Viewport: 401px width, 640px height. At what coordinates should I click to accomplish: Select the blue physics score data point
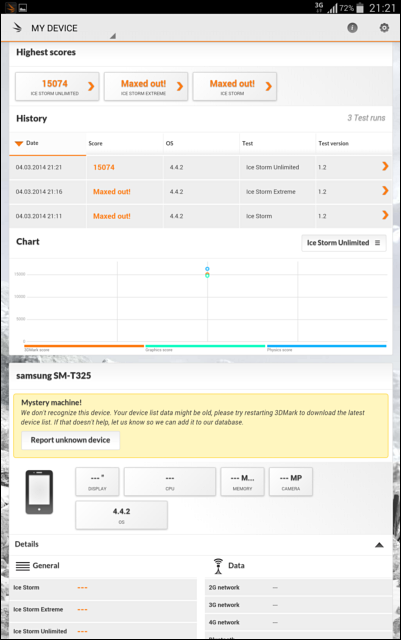tap(207, 269)
